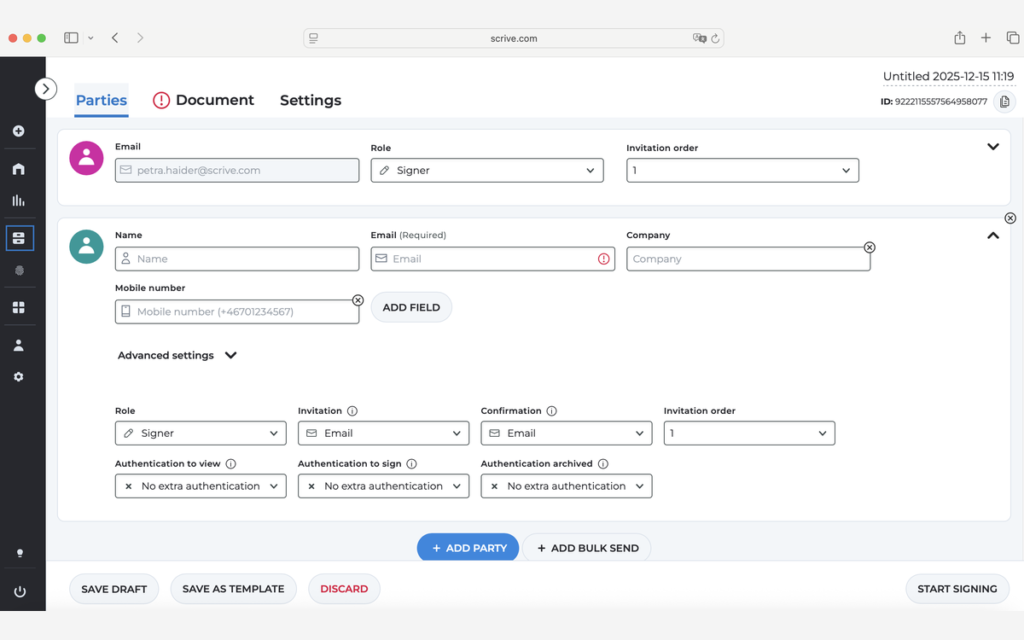The height and width of the screenshot is (640, 1024).
Task: Click the DISCARD button
Action: 344,589
